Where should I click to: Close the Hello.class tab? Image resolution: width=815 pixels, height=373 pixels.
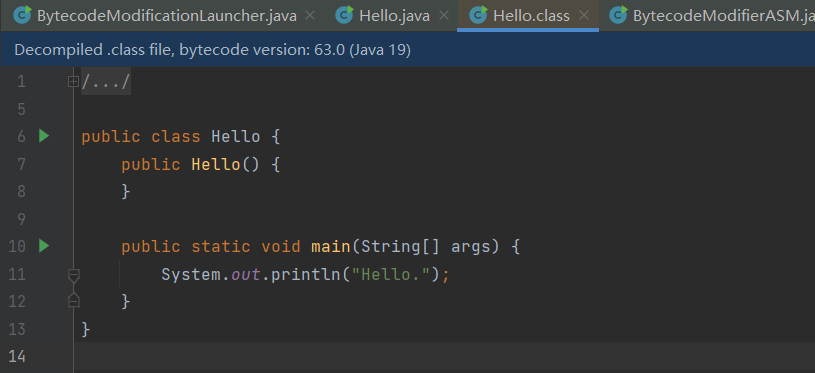pyautogui.click(x=584, y=16)
